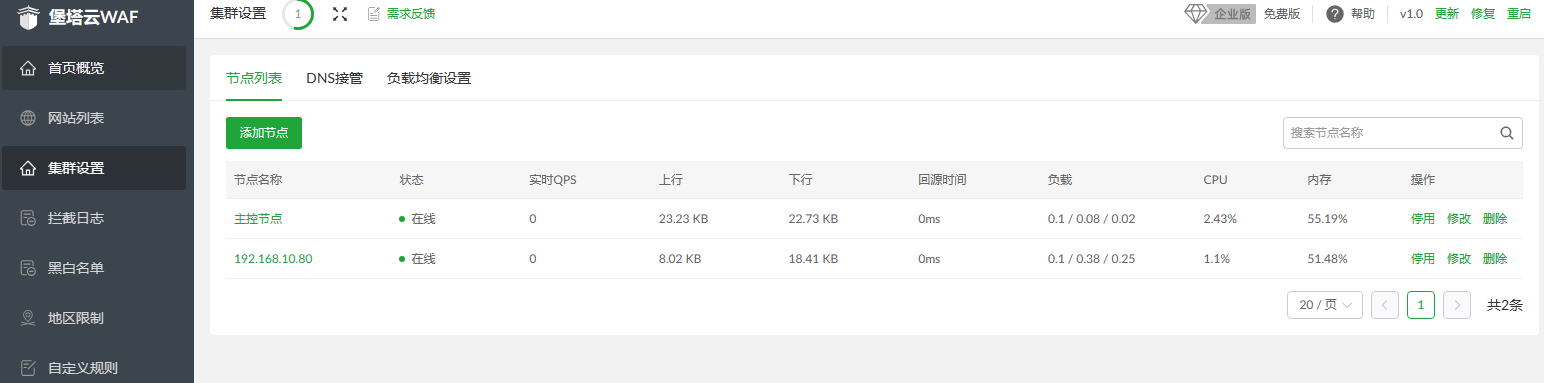Open 拦截日志 in the sidebar
Screen dimensions: 1544x383
pos(93,218)
